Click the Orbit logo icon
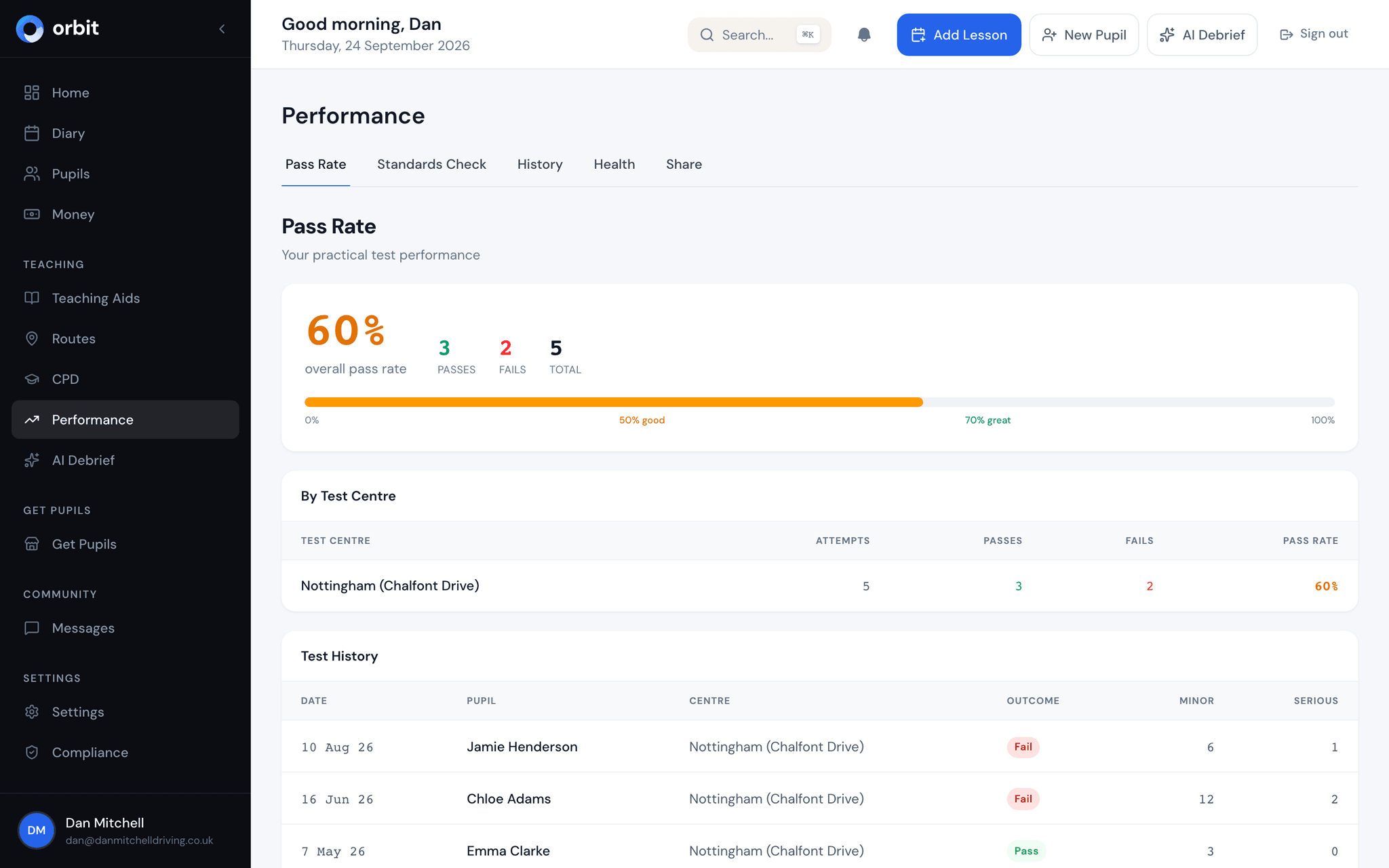The image size is (1389, 868). (30, 28)
